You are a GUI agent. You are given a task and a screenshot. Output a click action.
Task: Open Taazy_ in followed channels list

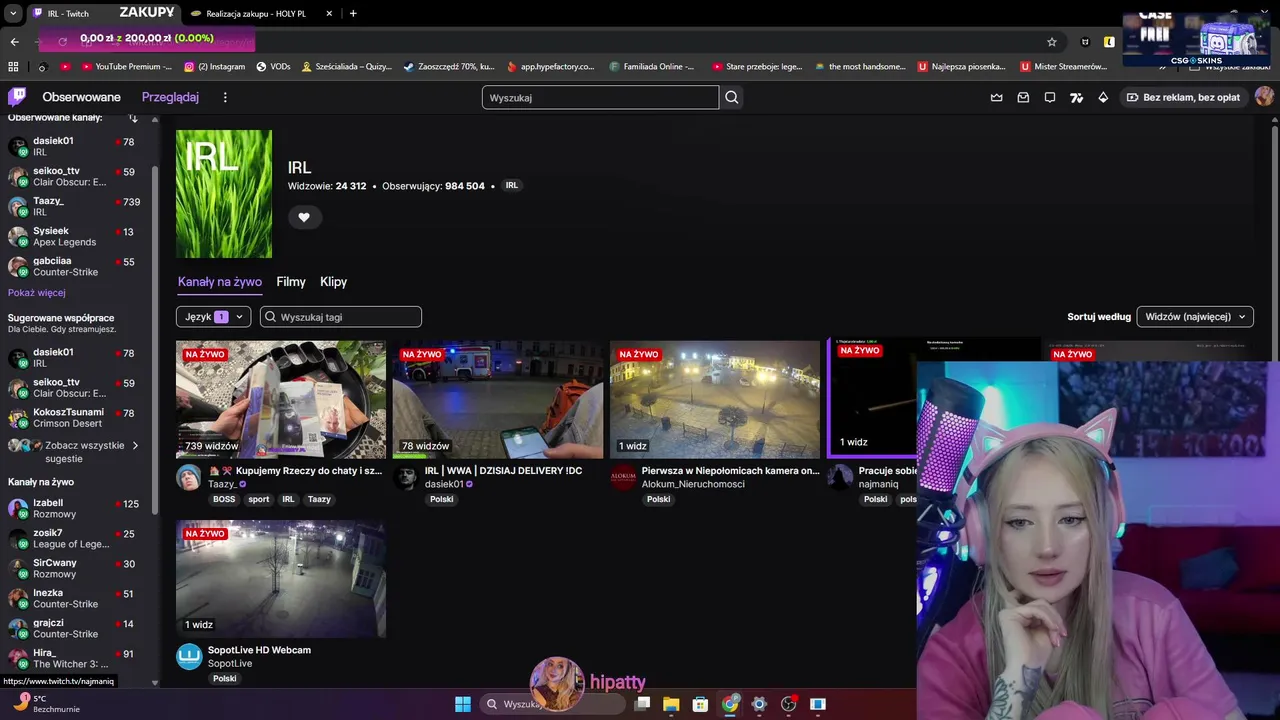tap(75, 207)
